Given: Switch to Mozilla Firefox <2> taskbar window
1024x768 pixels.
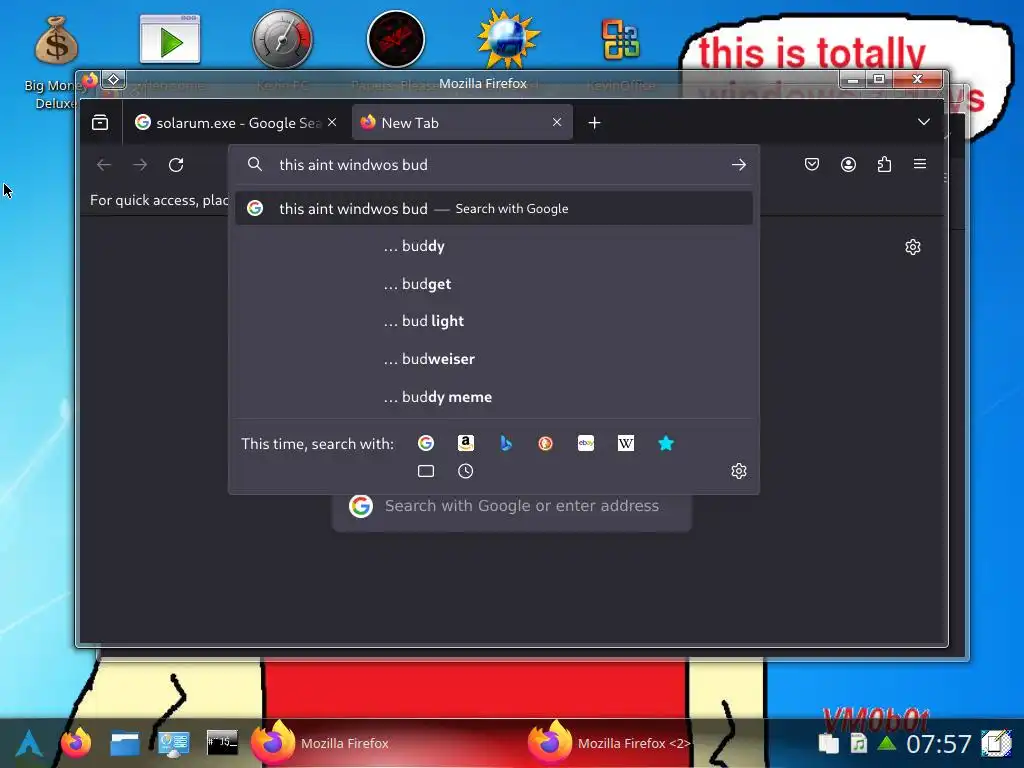Looking at the screenshot, I should (611, 743).
